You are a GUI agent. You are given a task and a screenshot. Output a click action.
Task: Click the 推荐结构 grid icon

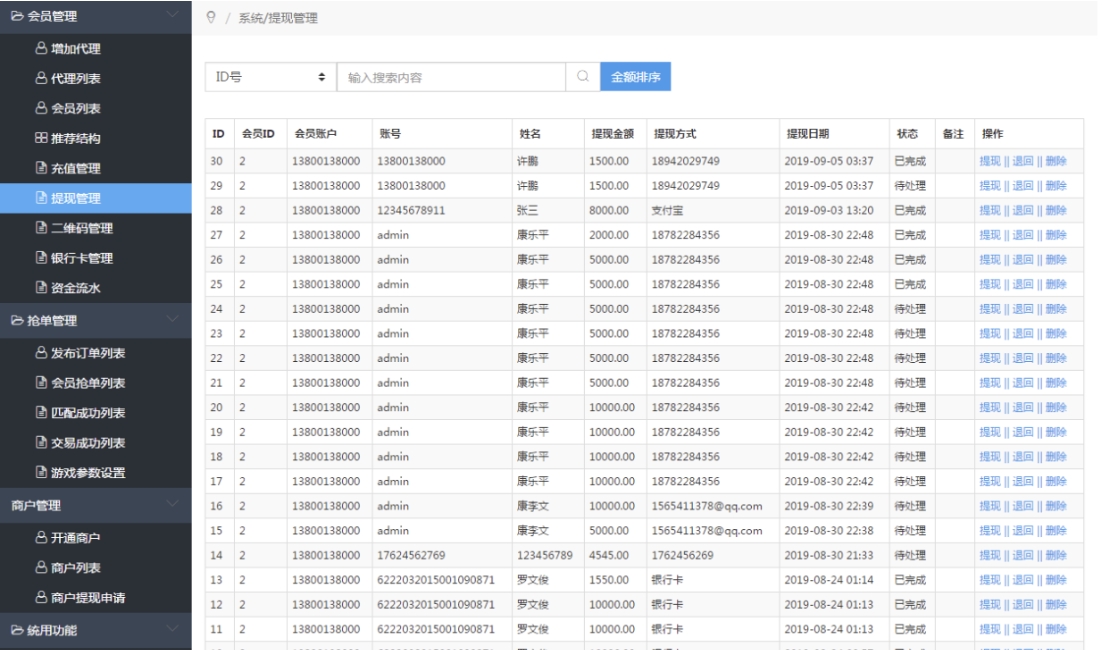tap(41, 138)
